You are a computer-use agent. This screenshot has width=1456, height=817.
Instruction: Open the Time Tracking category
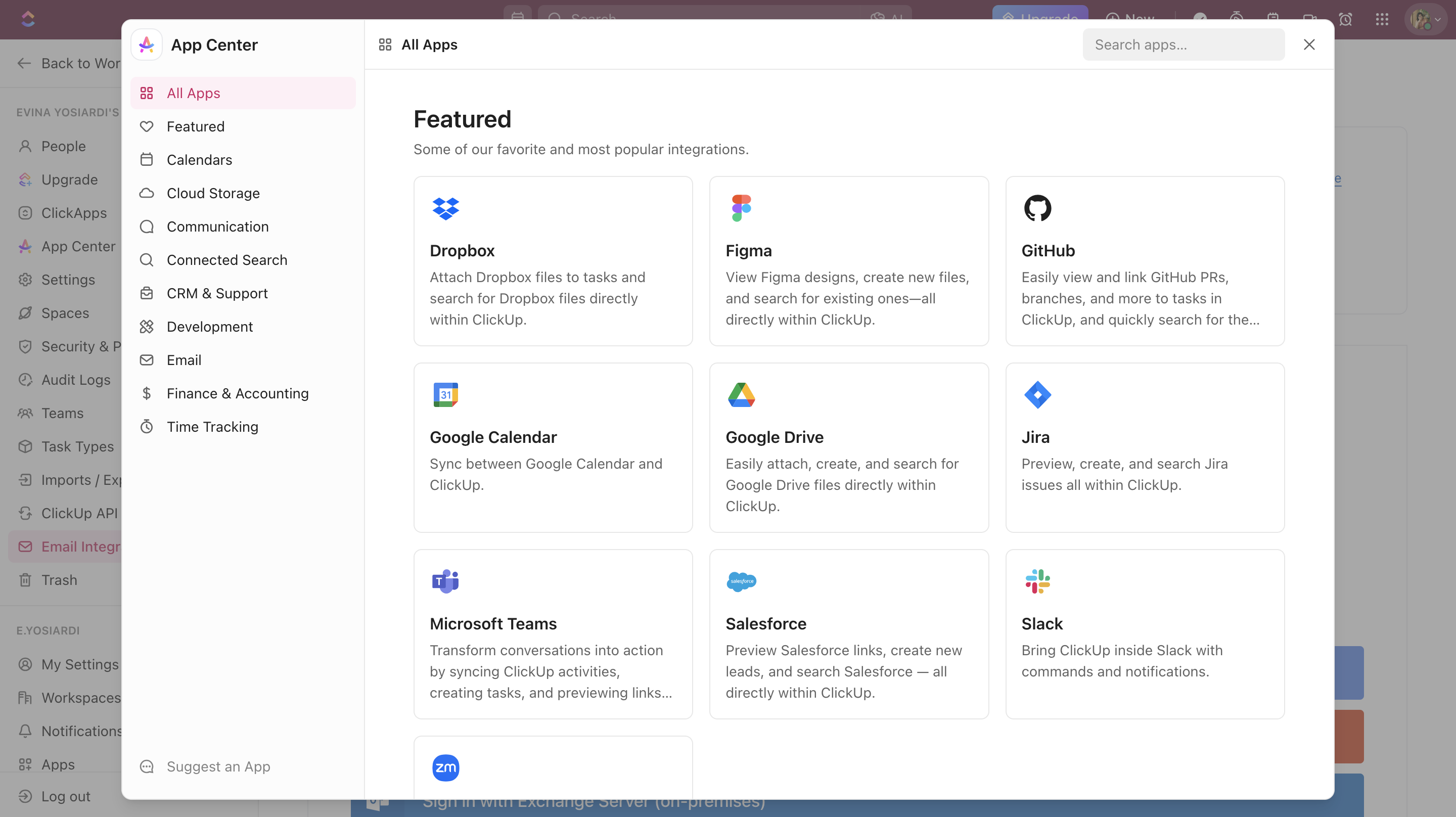point(243,427)
